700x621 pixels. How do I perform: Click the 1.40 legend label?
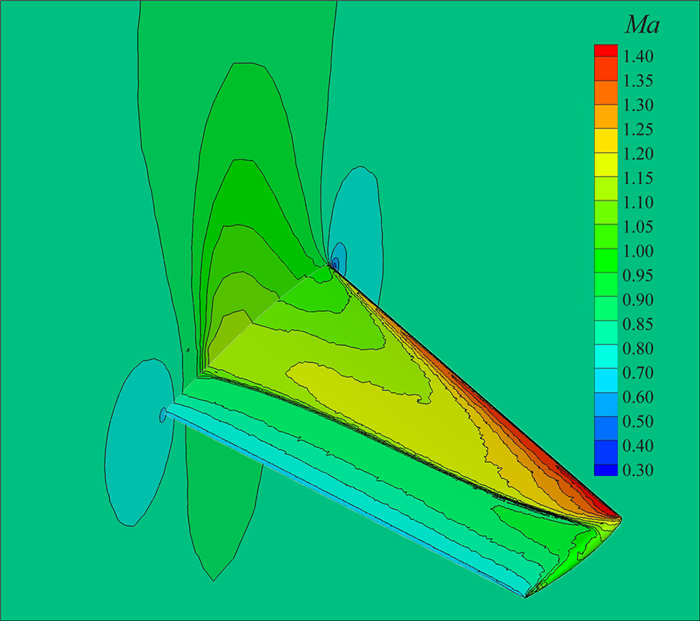(x=640, y=56)
